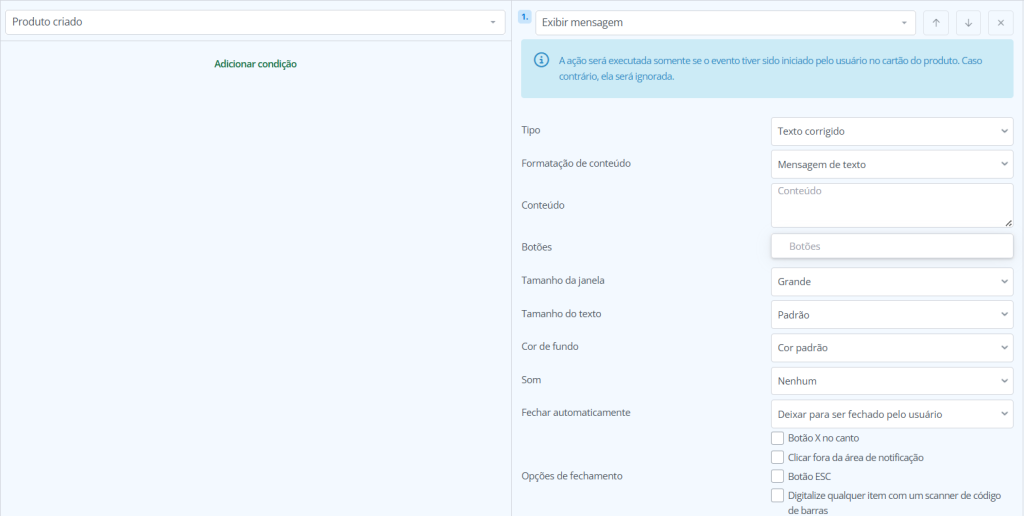Open 'Formatação de conteúdo' dropdown

point(892,164)
